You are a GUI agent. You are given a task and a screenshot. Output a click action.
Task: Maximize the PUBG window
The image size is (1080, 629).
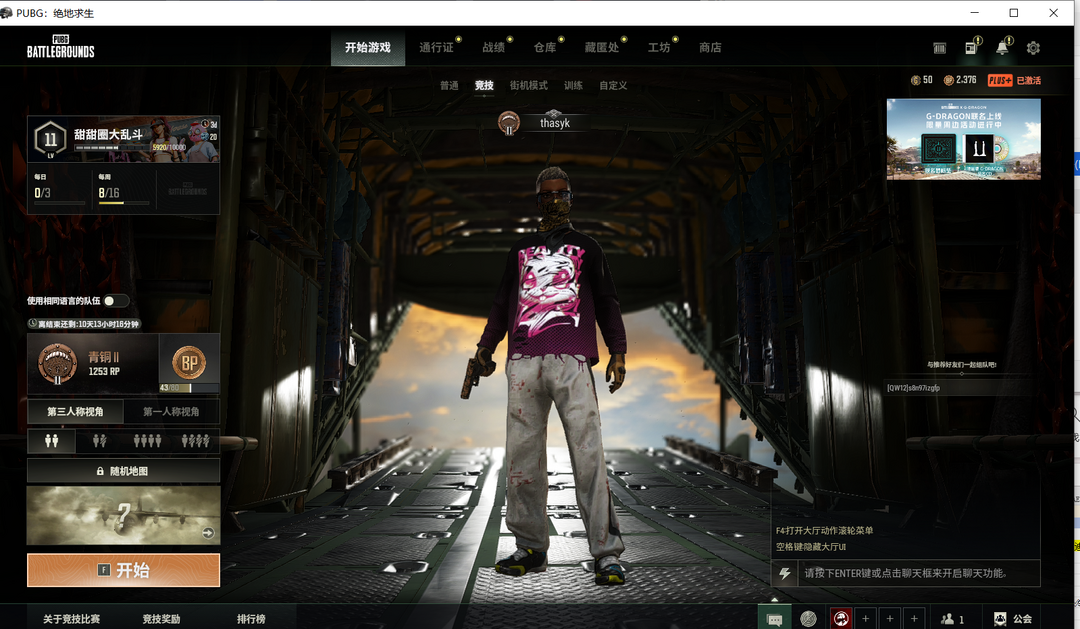click(x=1014, y=12)
